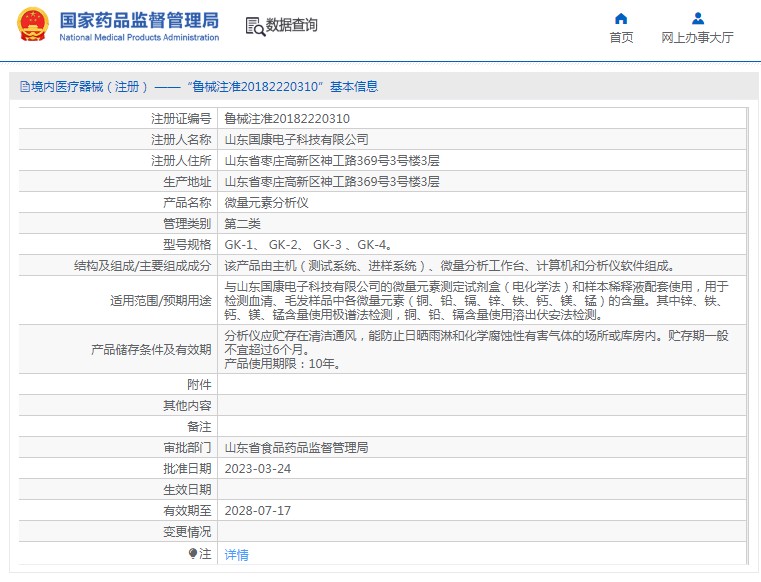761x582 pixels.
Task: Click the 有效期至 label
Action: pyautogui.click(x=187, y=511)
